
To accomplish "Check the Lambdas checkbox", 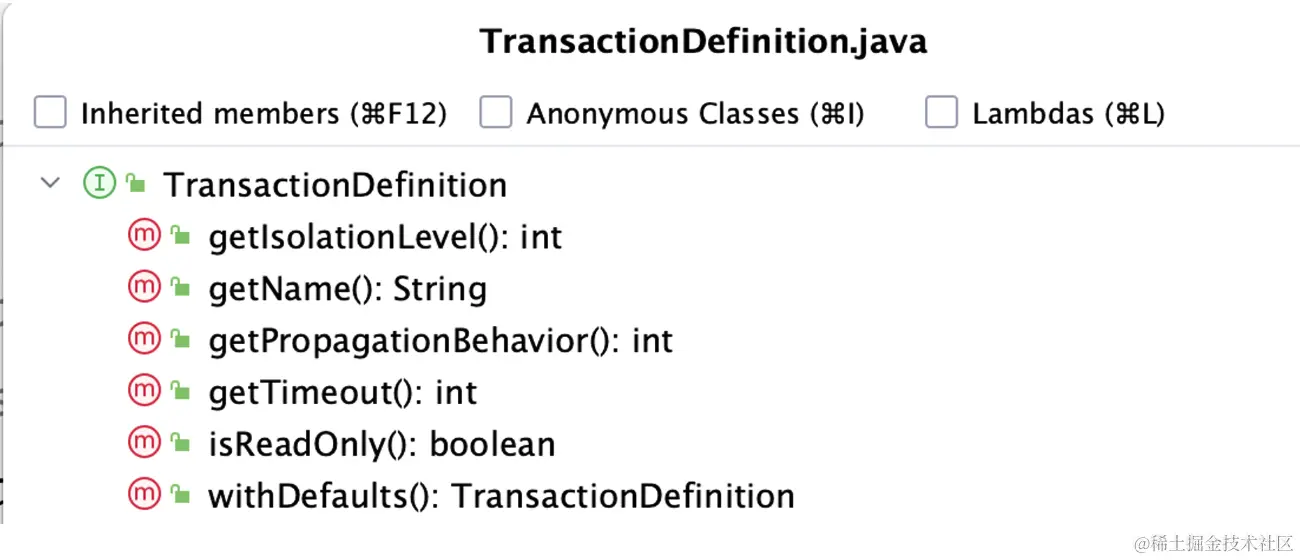I will point(941,113).
